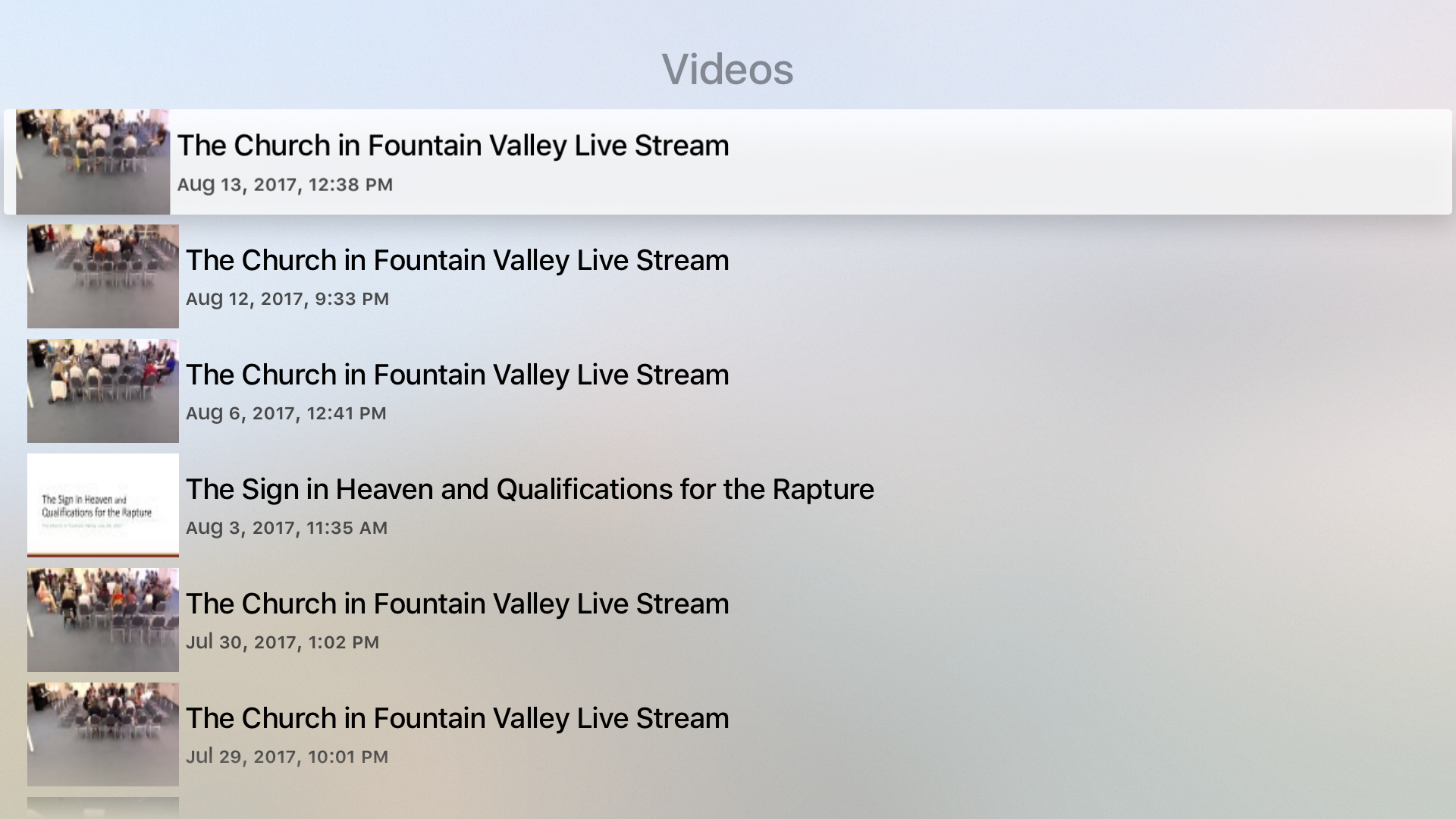Select Live Stream title dated Jul 29, 2017
The height and width of the screenshot is (819, 1456).
pos(457,718)
